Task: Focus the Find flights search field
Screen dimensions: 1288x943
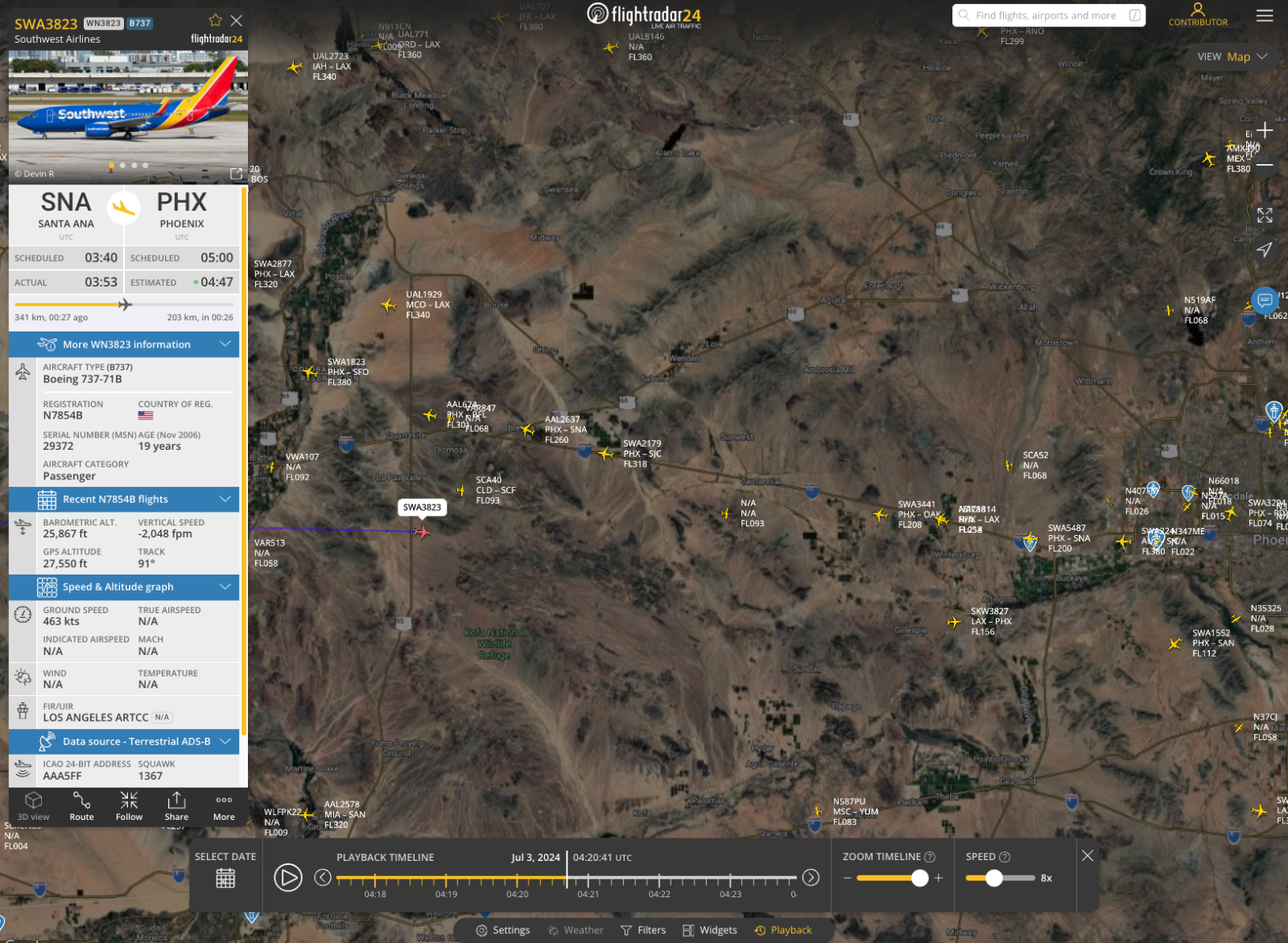Action: tap(1048, 15)
